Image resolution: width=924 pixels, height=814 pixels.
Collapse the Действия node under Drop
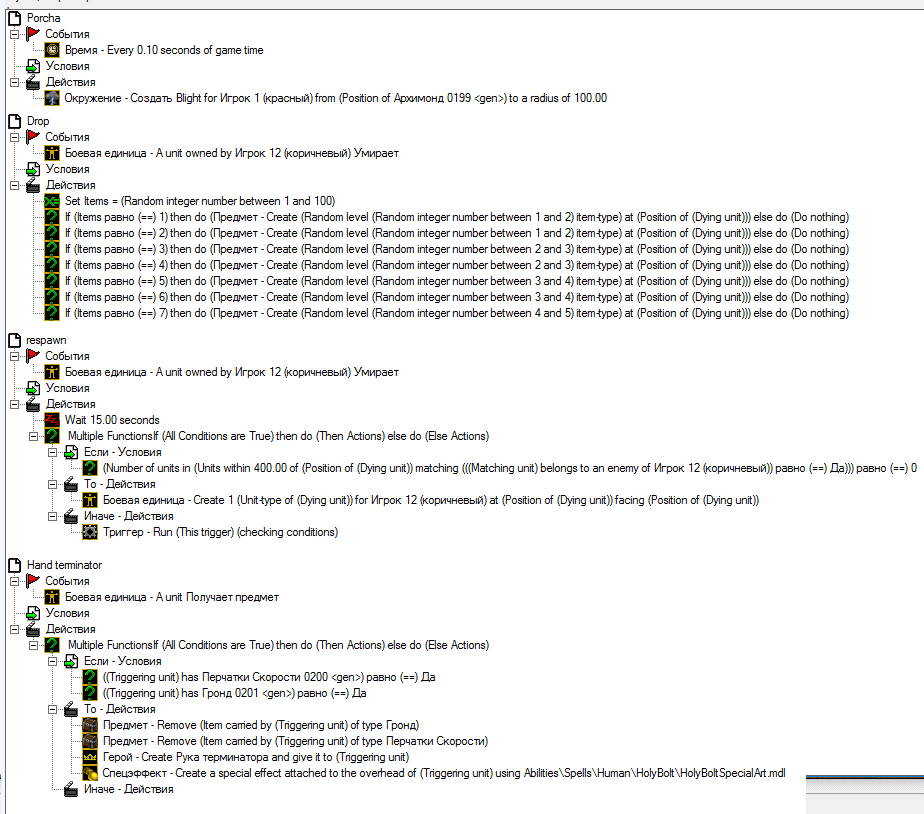point(15,185)
